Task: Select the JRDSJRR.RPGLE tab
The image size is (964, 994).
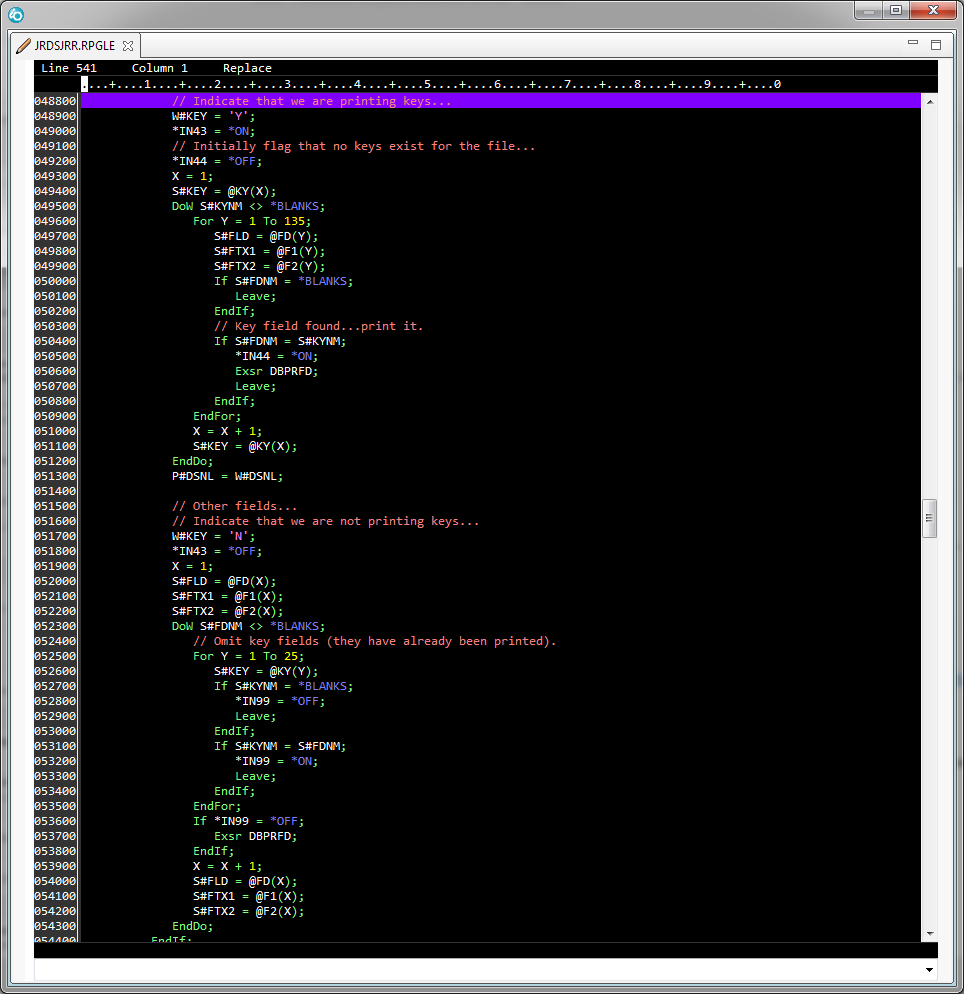Action: [75, 46]
